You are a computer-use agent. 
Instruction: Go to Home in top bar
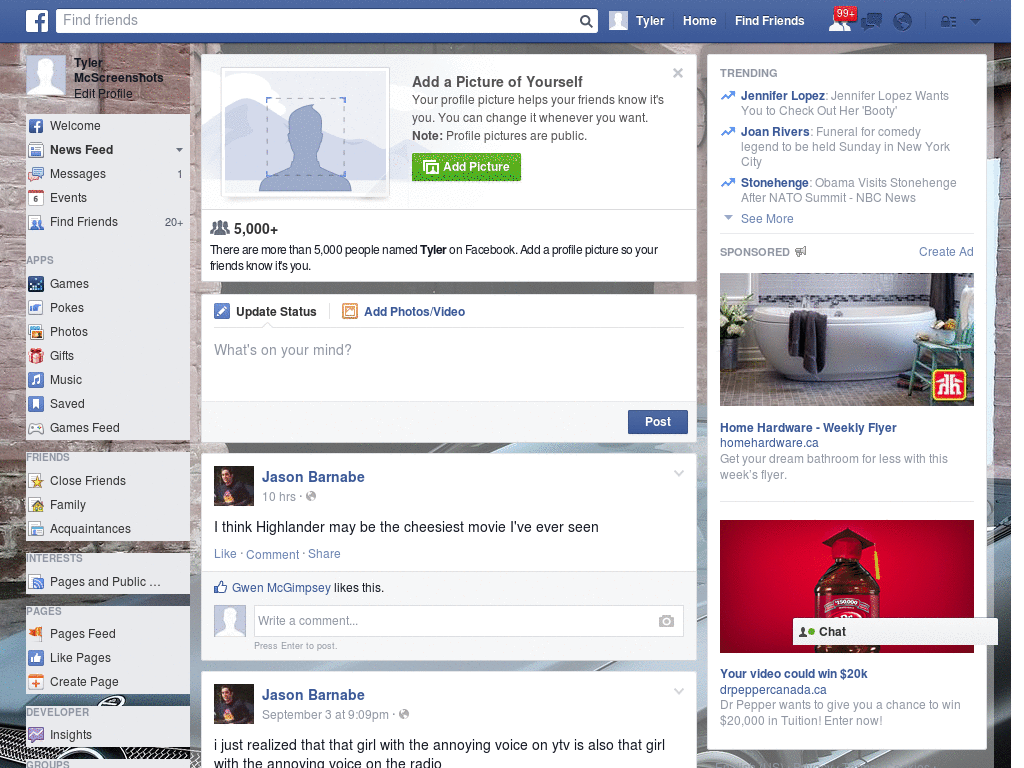pos(699,21)
